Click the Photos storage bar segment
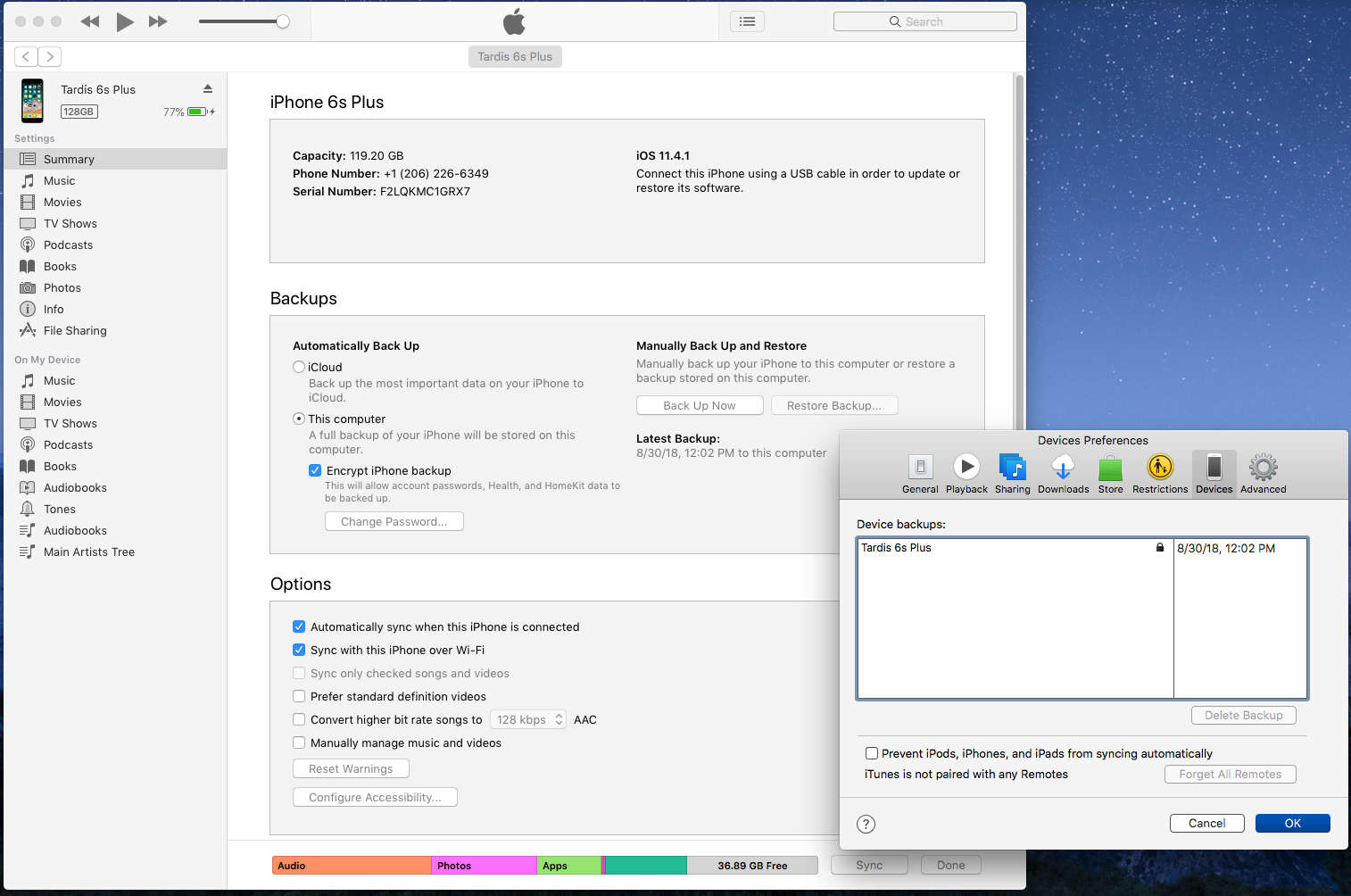The image size is (1351, 896). tap(485, 865)
